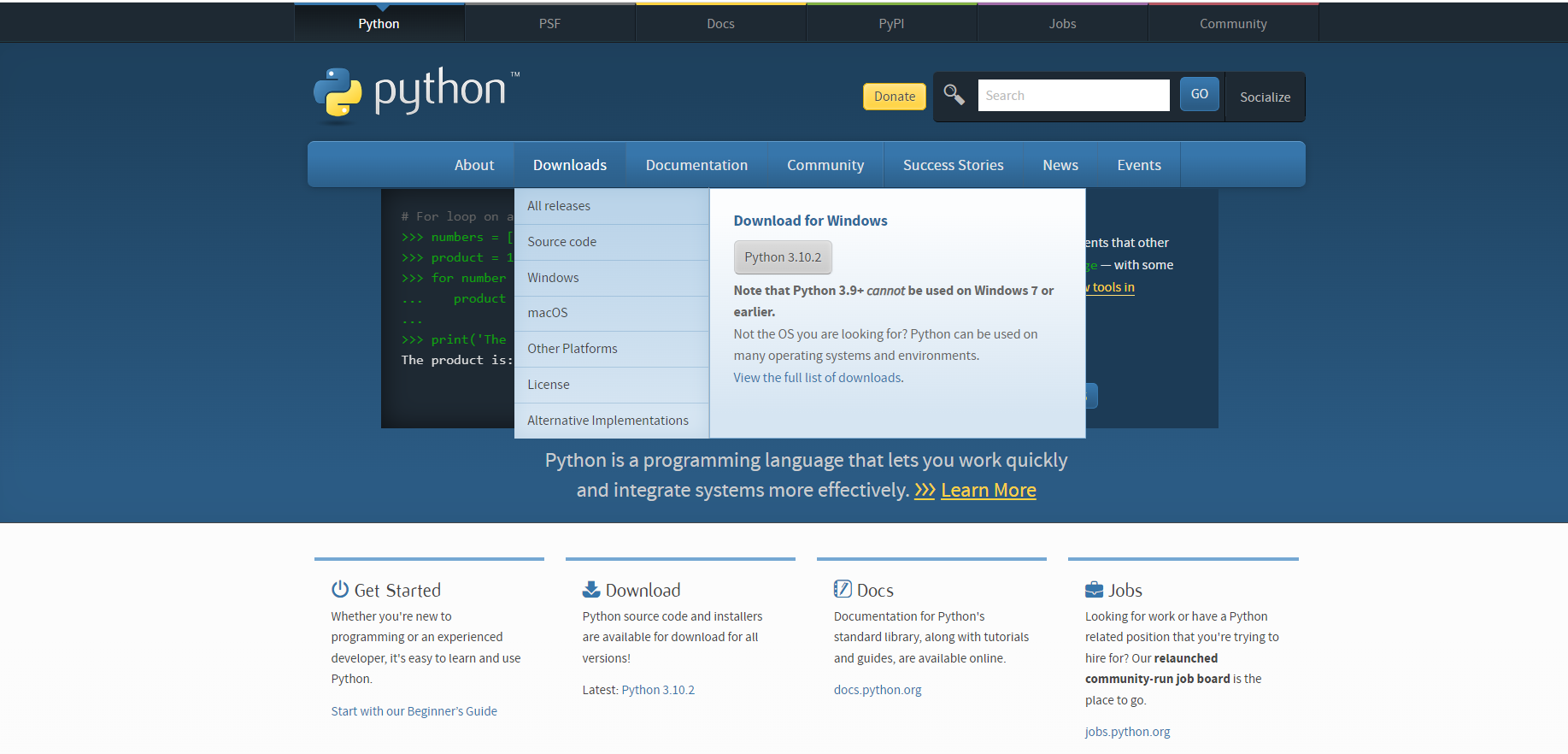Follow the Start with our Beginner's Guide link

(x=414, y=711)
